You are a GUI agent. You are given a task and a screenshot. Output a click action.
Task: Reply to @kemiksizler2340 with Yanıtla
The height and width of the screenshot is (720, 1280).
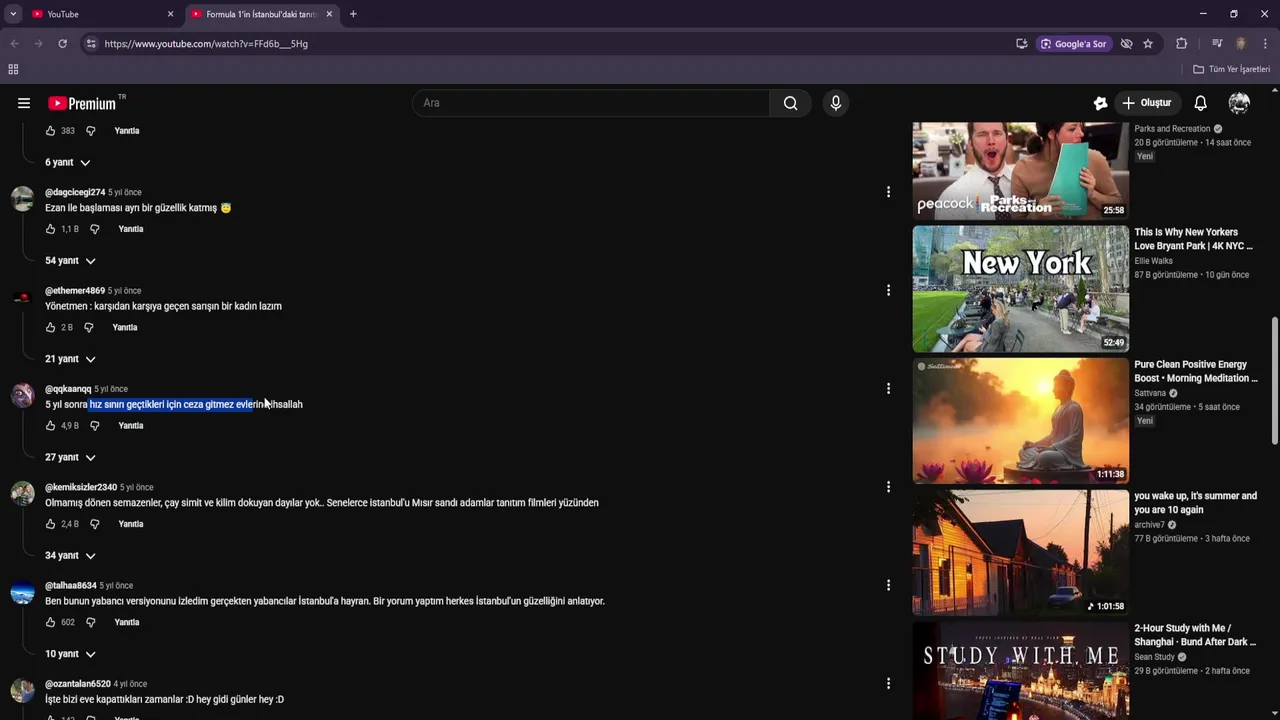[131, 524]
